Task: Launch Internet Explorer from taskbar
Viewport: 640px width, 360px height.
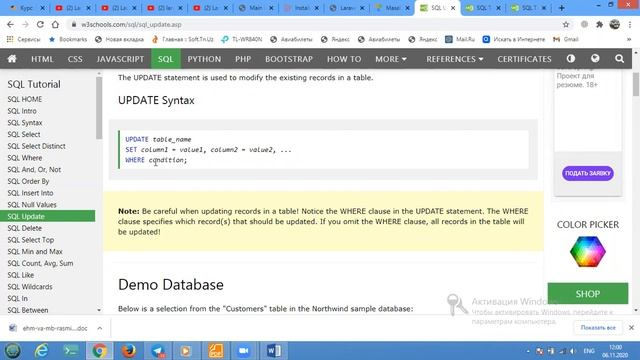Action: coord(41,351)
